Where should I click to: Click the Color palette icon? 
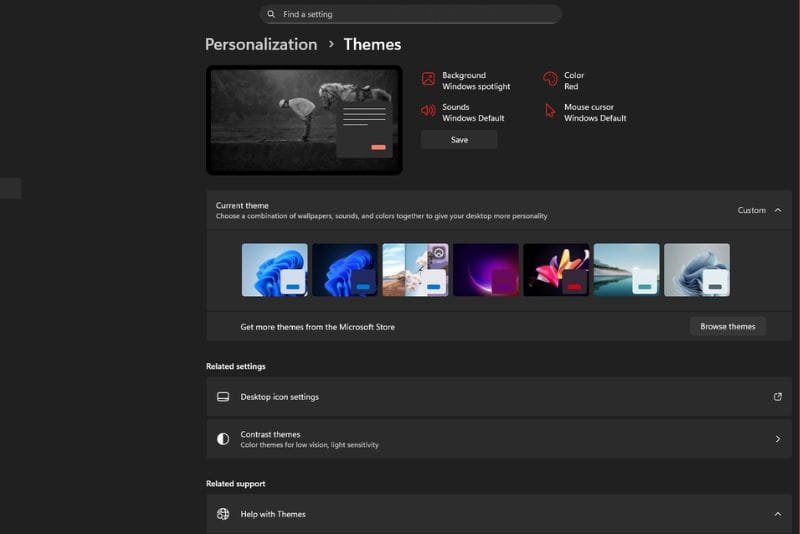(550, 79)
